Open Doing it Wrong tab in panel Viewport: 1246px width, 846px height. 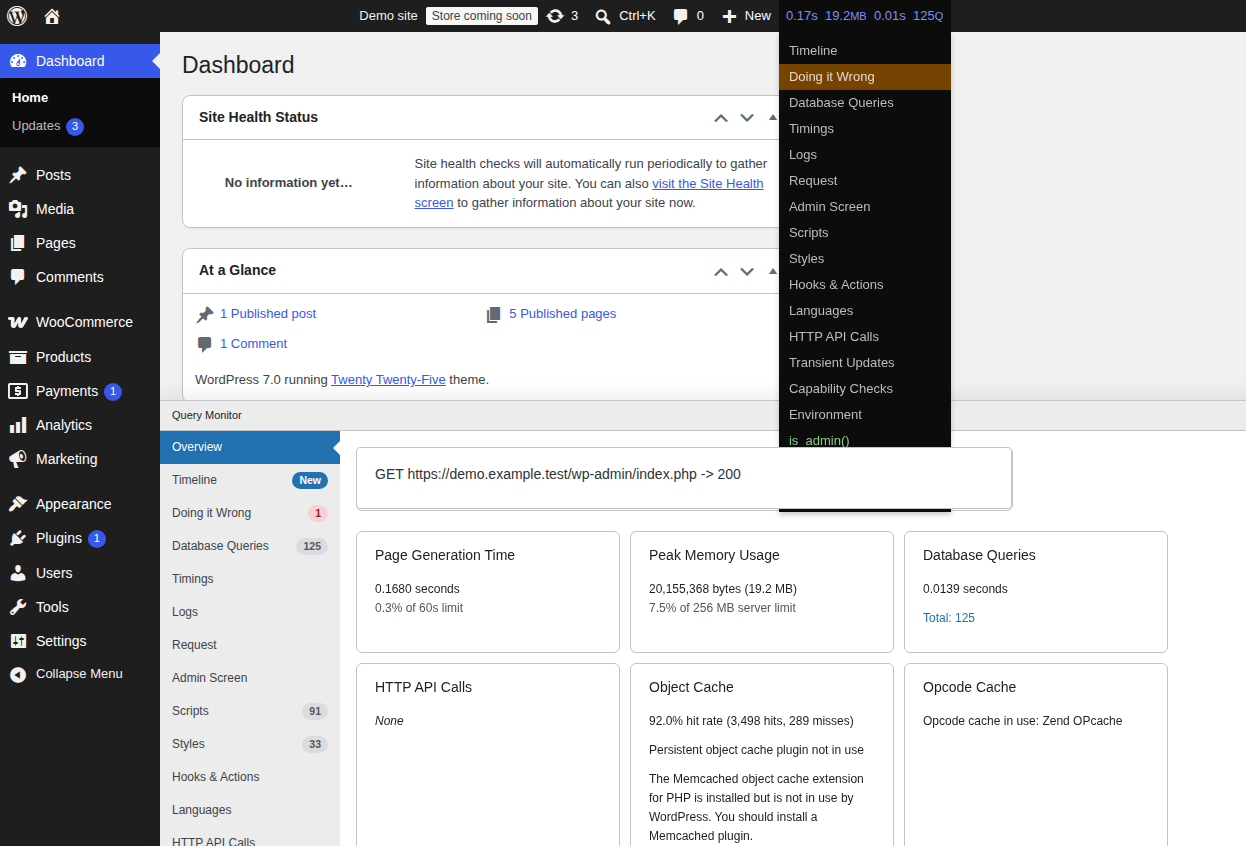tap(250, 513)
